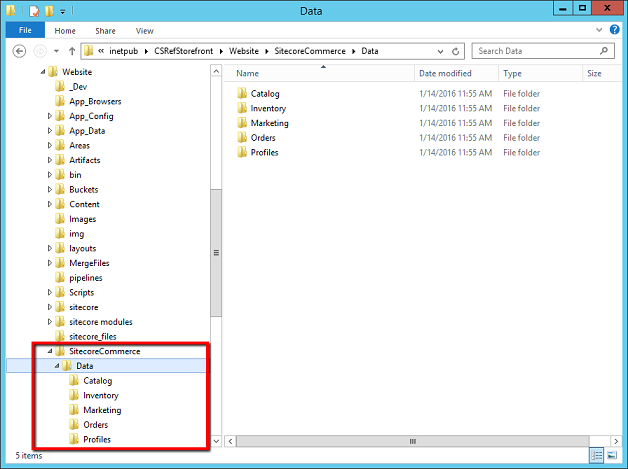Open Customize Quick Access Toolbar dropdown
The image size is (628, 469).
coord(62,12)
